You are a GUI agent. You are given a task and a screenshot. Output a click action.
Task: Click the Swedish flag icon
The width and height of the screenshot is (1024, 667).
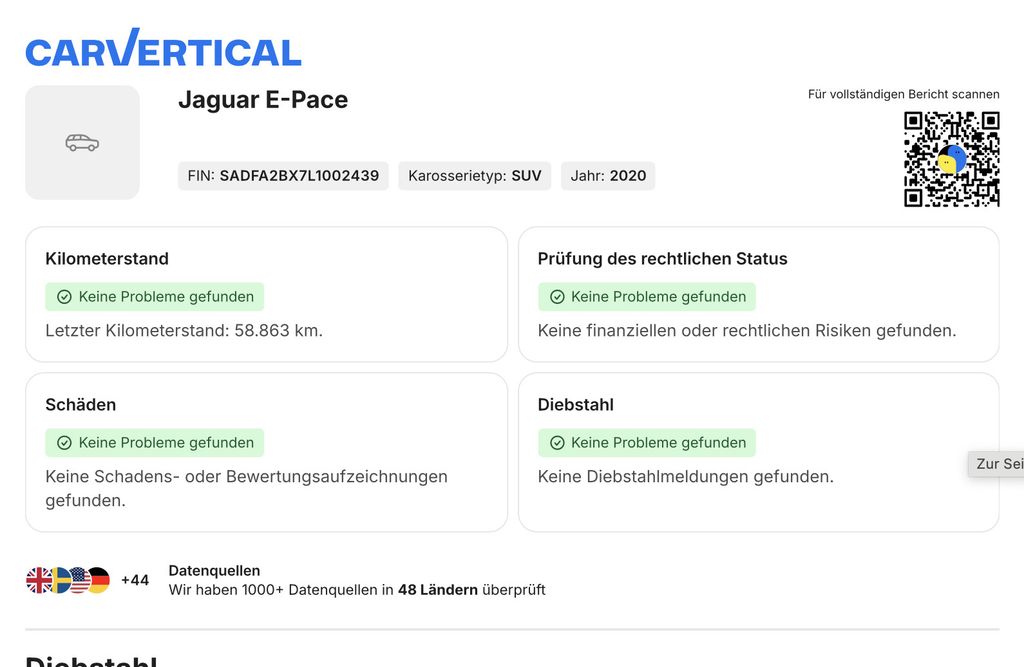point(60,580)
